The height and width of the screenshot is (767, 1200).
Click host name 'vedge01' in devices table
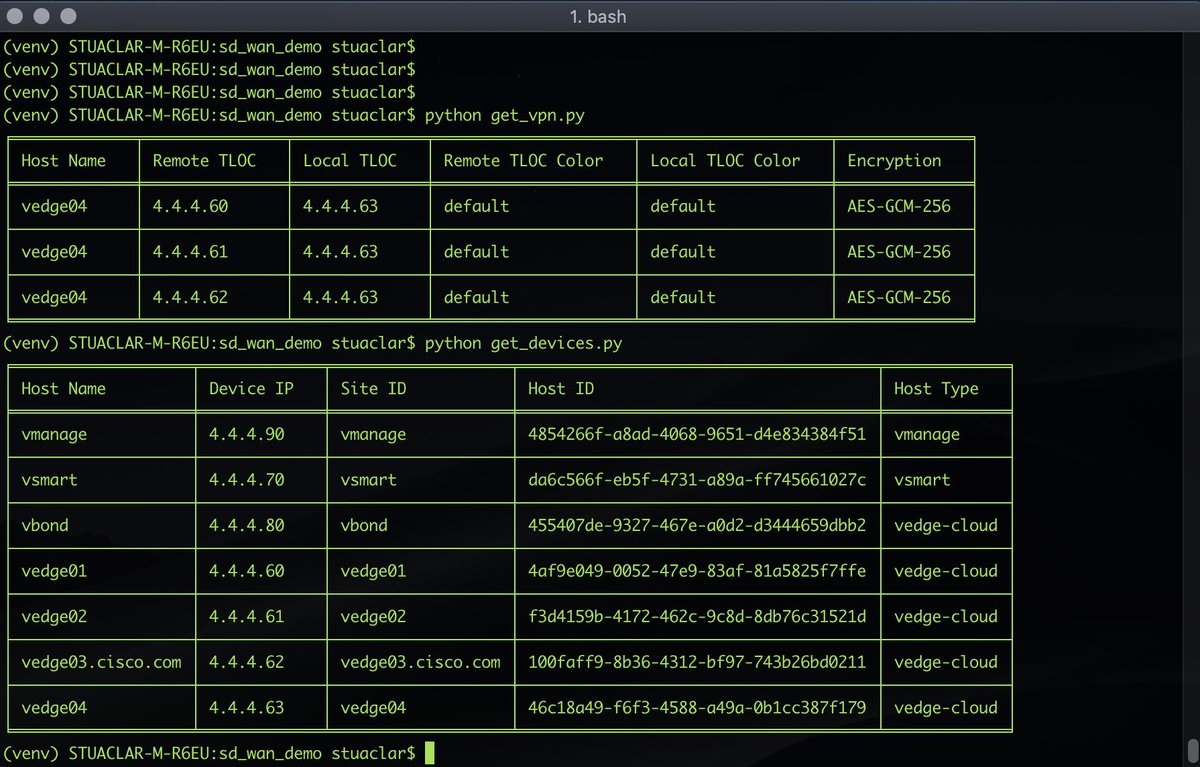54,570
